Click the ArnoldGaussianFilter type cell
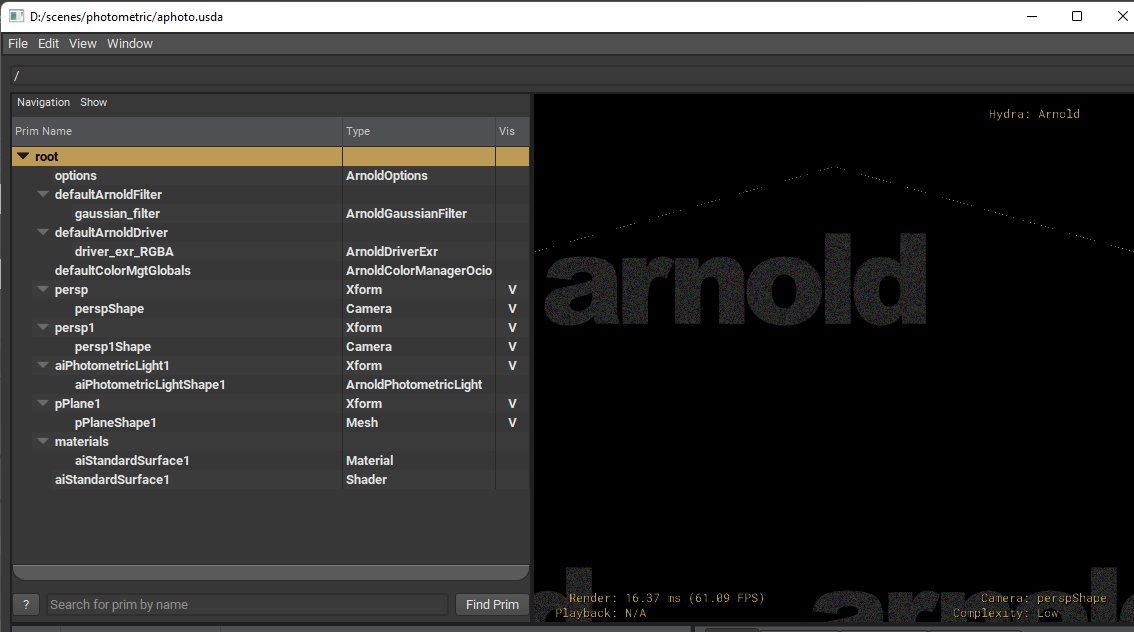The width and height of the screenshot is (1134, 632). point(406,213)
